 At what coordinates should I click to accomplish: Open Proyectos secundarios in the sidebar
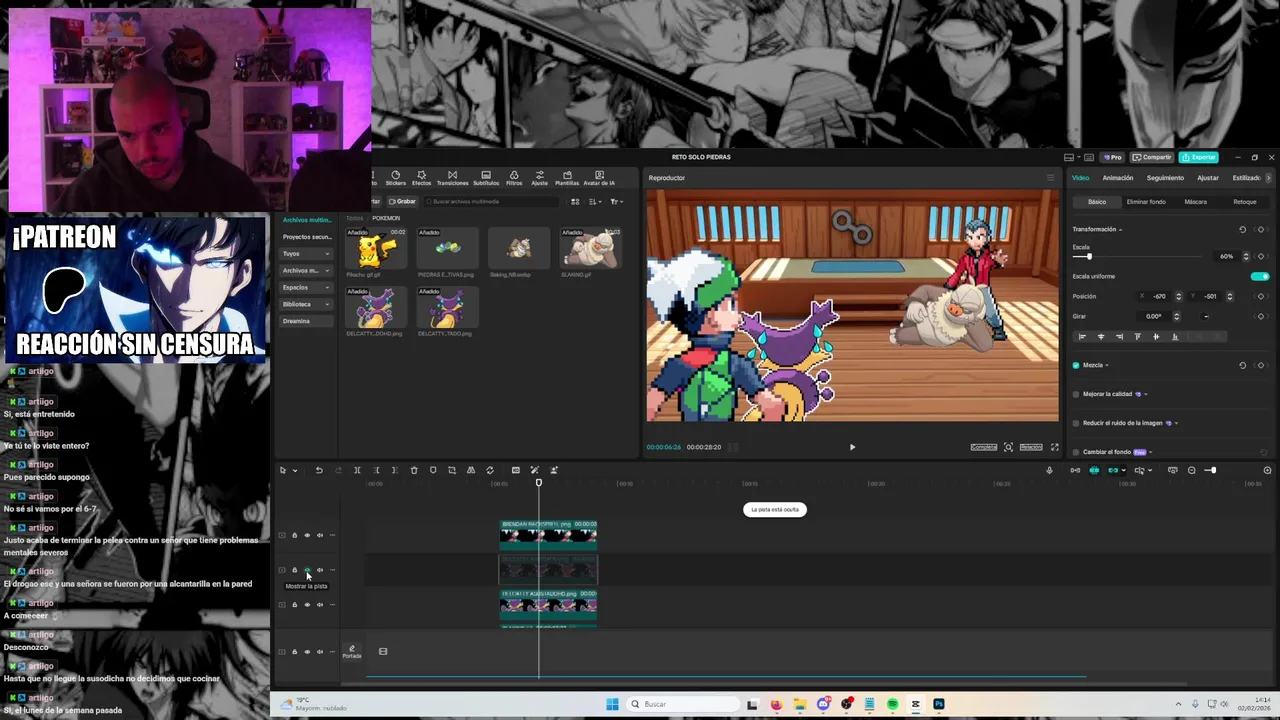(x=307, y=237)
